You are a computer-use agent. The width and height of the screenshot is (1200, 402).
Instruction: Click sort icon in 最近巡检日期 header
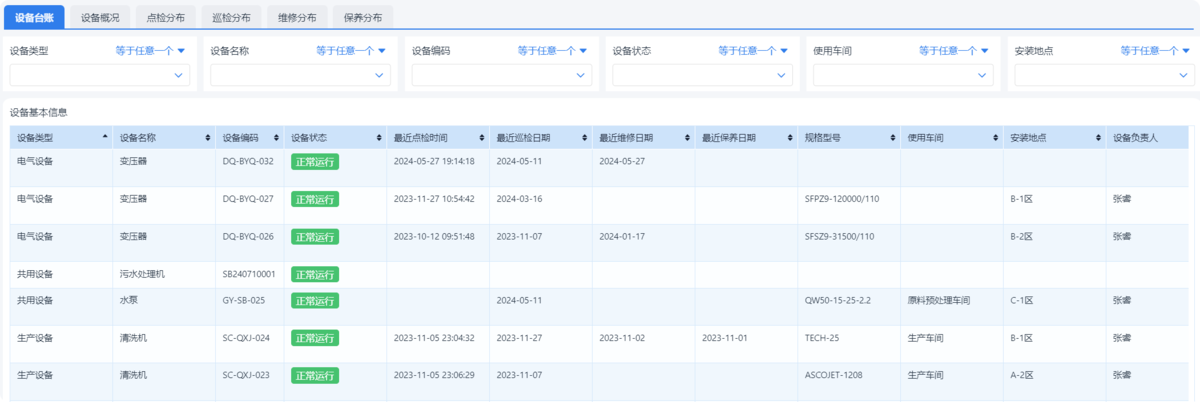coord(585,137)
